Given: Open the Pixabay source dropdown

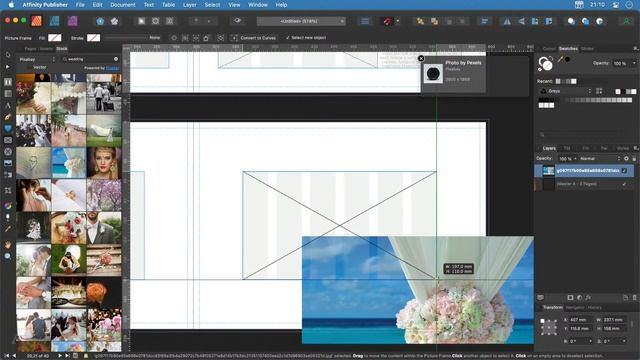Looking at the screenshot, I should pos(37,59).
